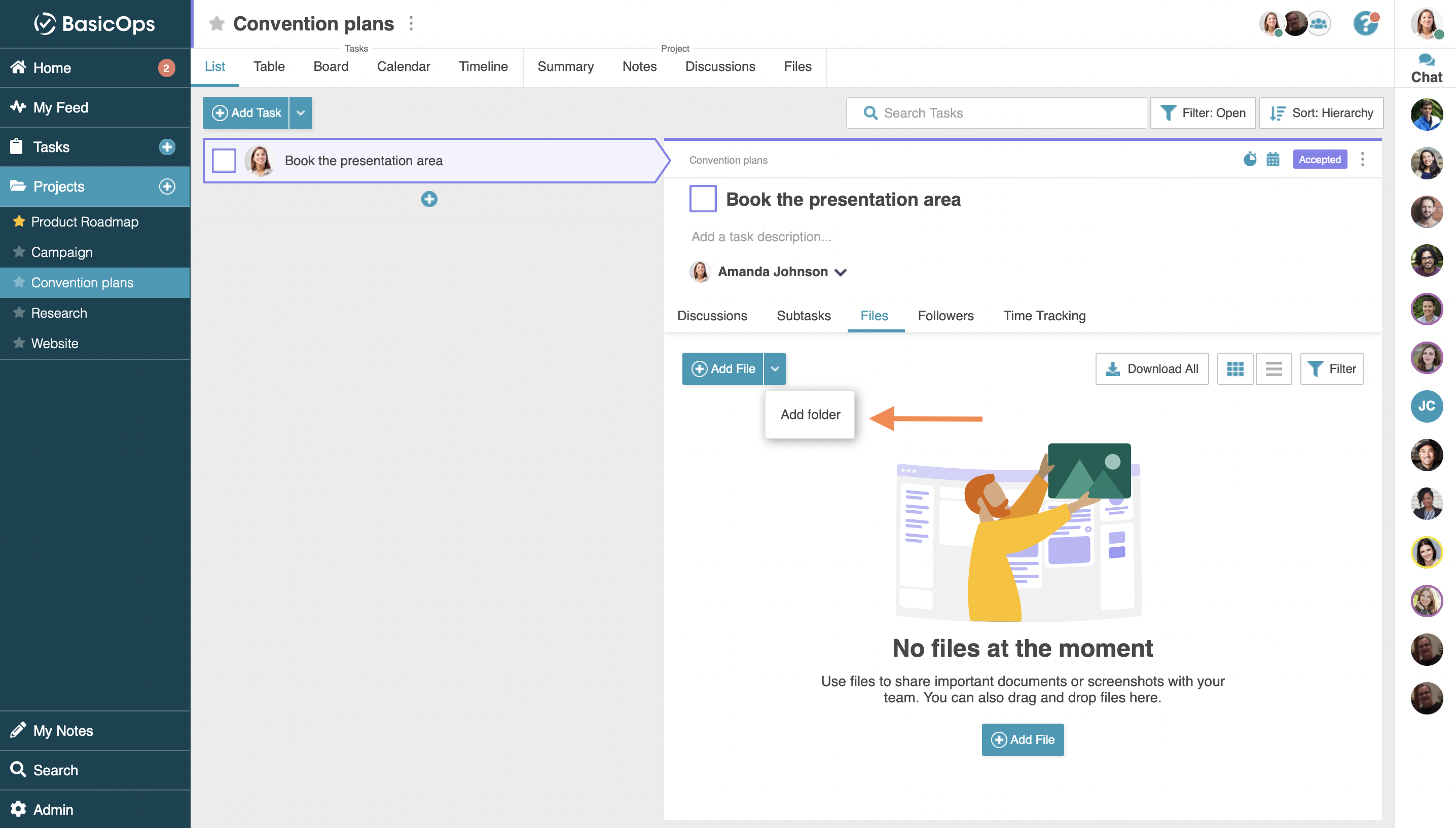Switch files to list view
Screen dimensions: 1456x828
pos(1273,368)
